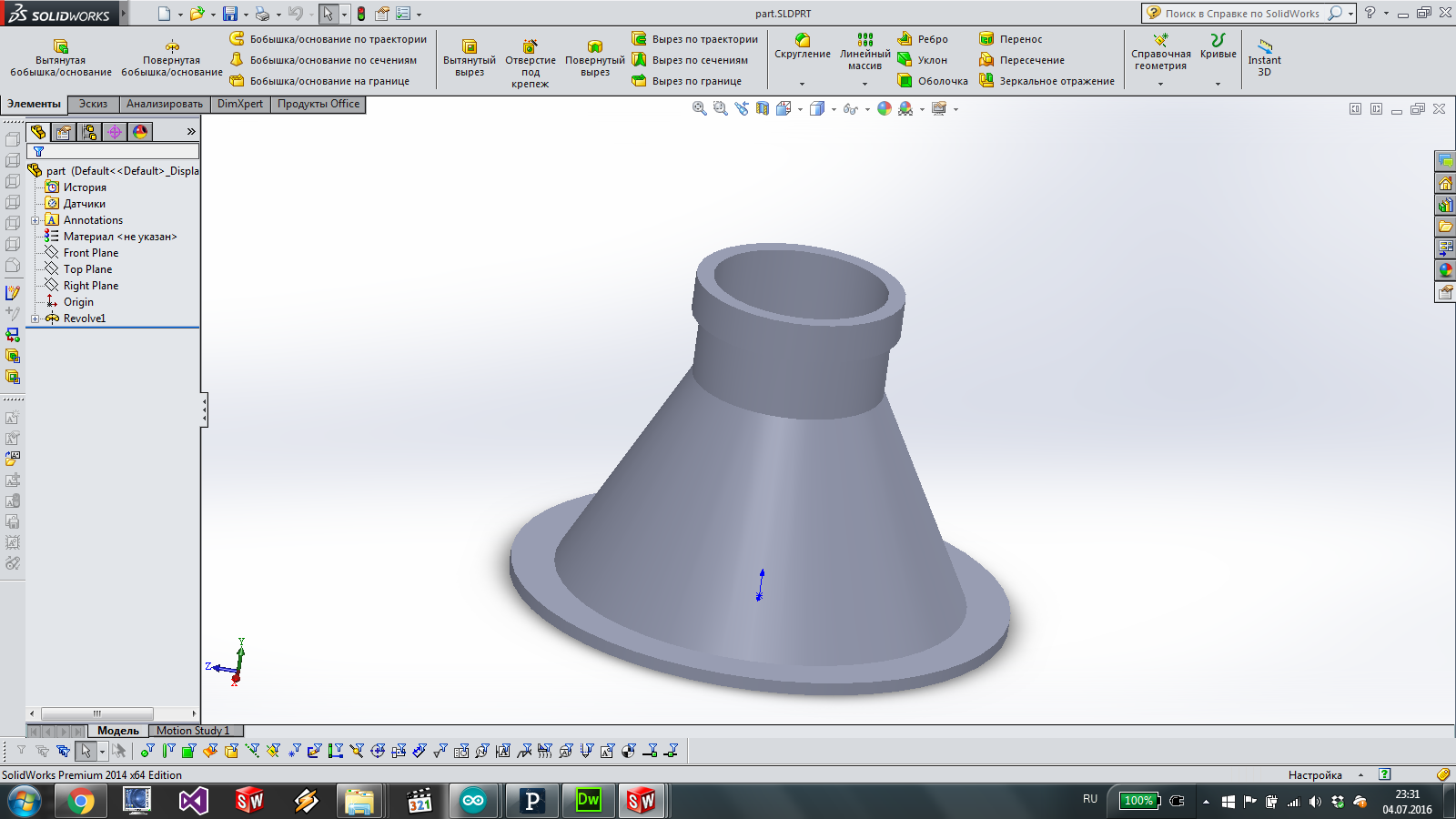Return to the previous view
The width and height of the screenshot is (1456, 819).
pos(742,108)
